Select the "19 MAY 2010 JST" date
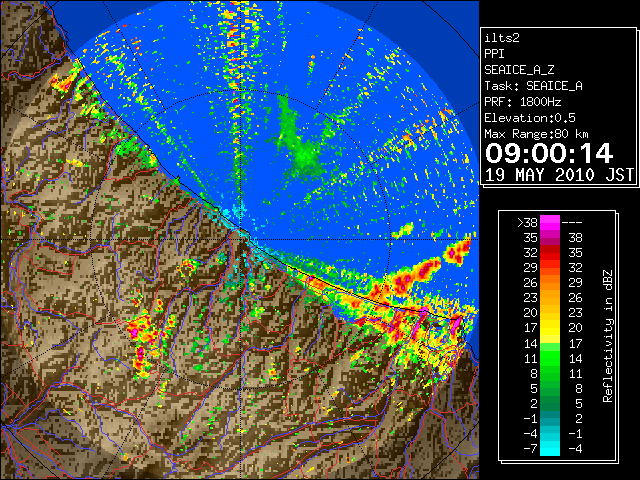 [x=559, y=175]
